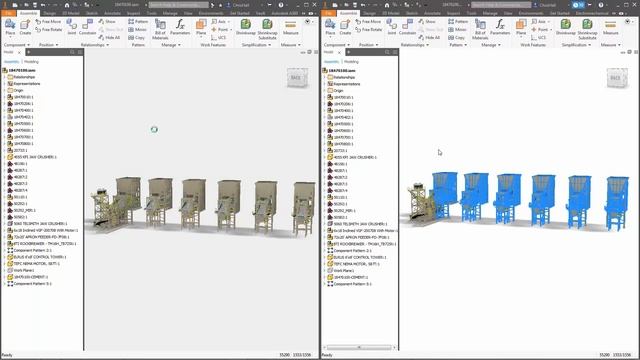
Task: Click UCS tool in left window
Action: pos(219,38)
